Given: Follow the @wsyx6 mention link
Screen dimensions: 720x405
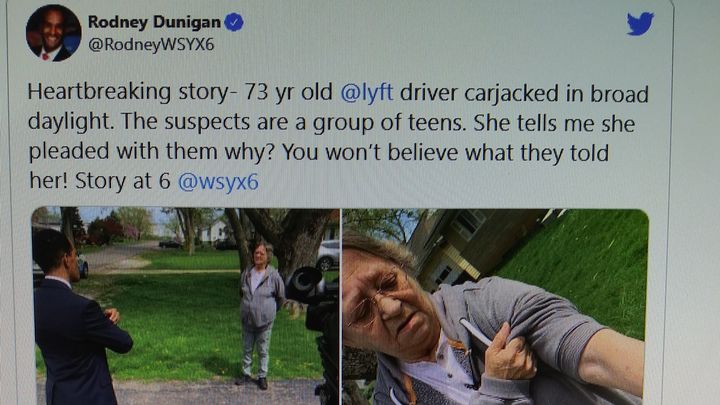Looking at the screenshot, I should point(218,181).
